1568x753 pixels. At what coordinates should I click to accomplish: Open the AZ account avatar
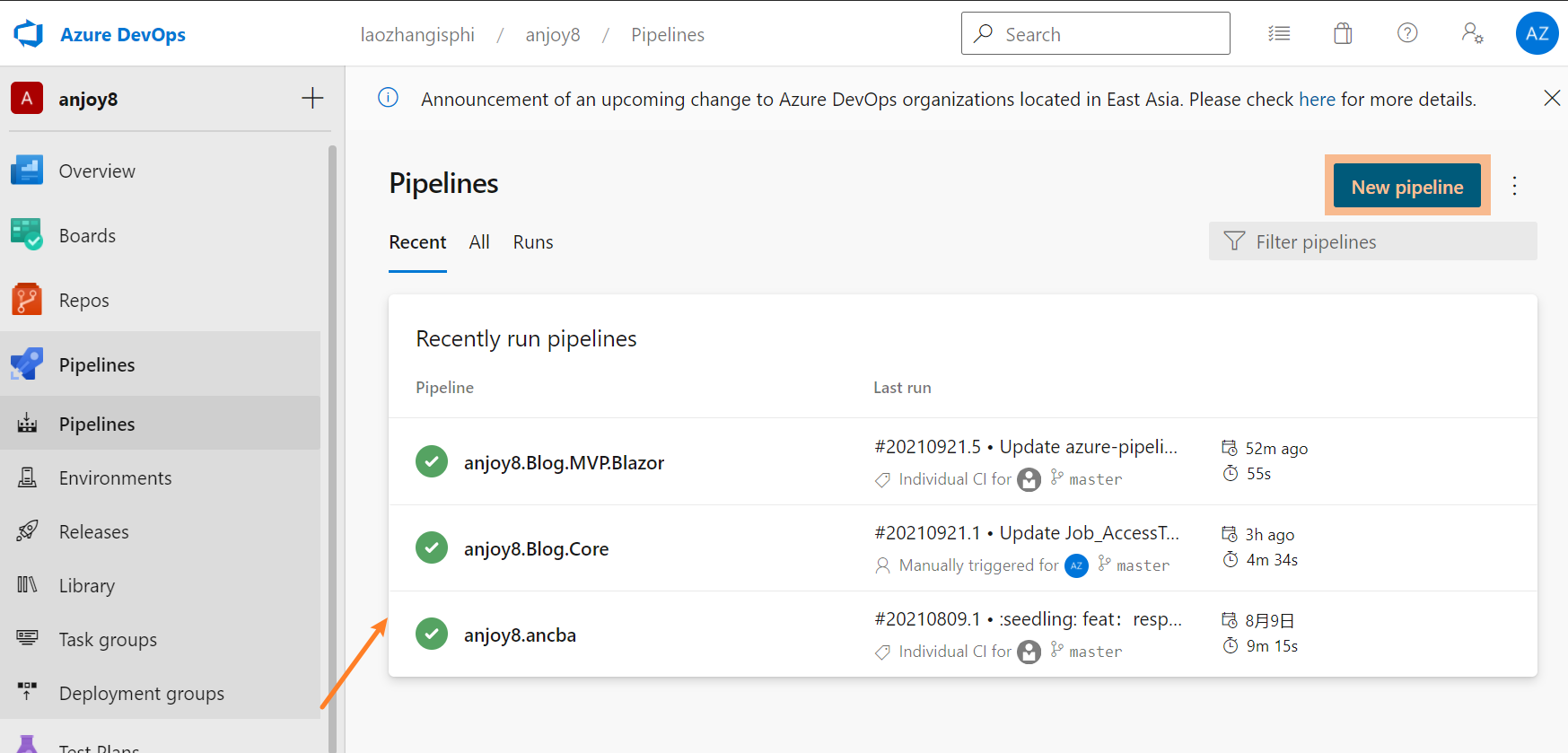tap(1537, 33)
